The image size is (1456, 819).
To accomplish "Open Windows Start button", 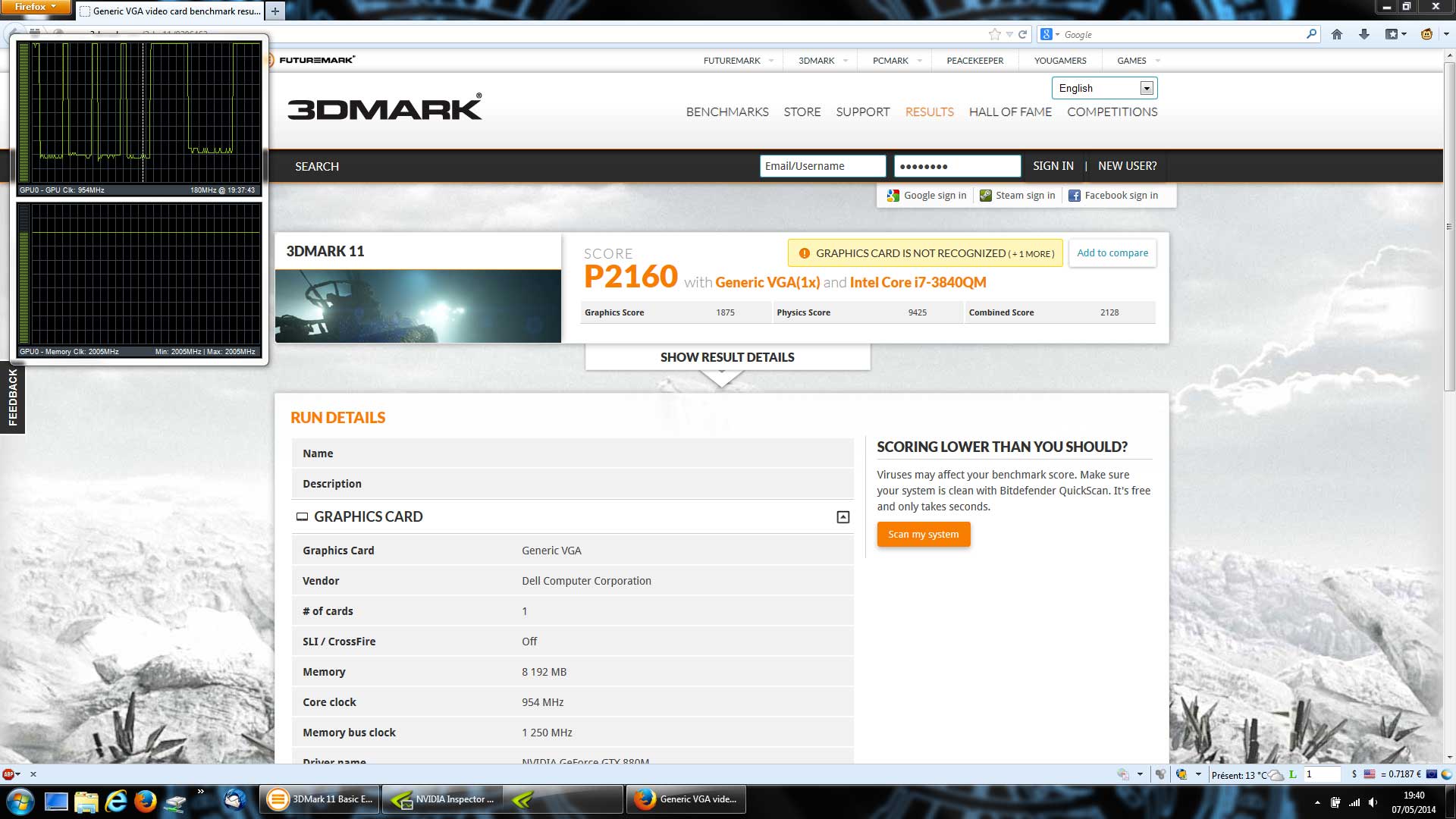I will [20, 801].
